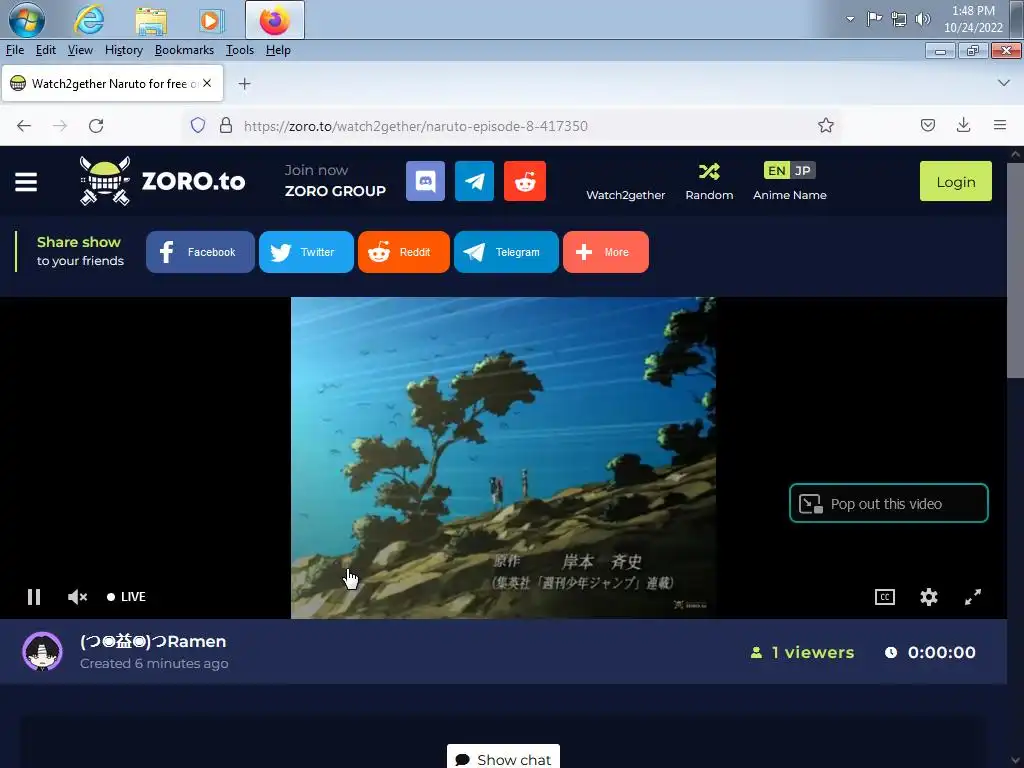Open the Edit menu

click(45, 50)
